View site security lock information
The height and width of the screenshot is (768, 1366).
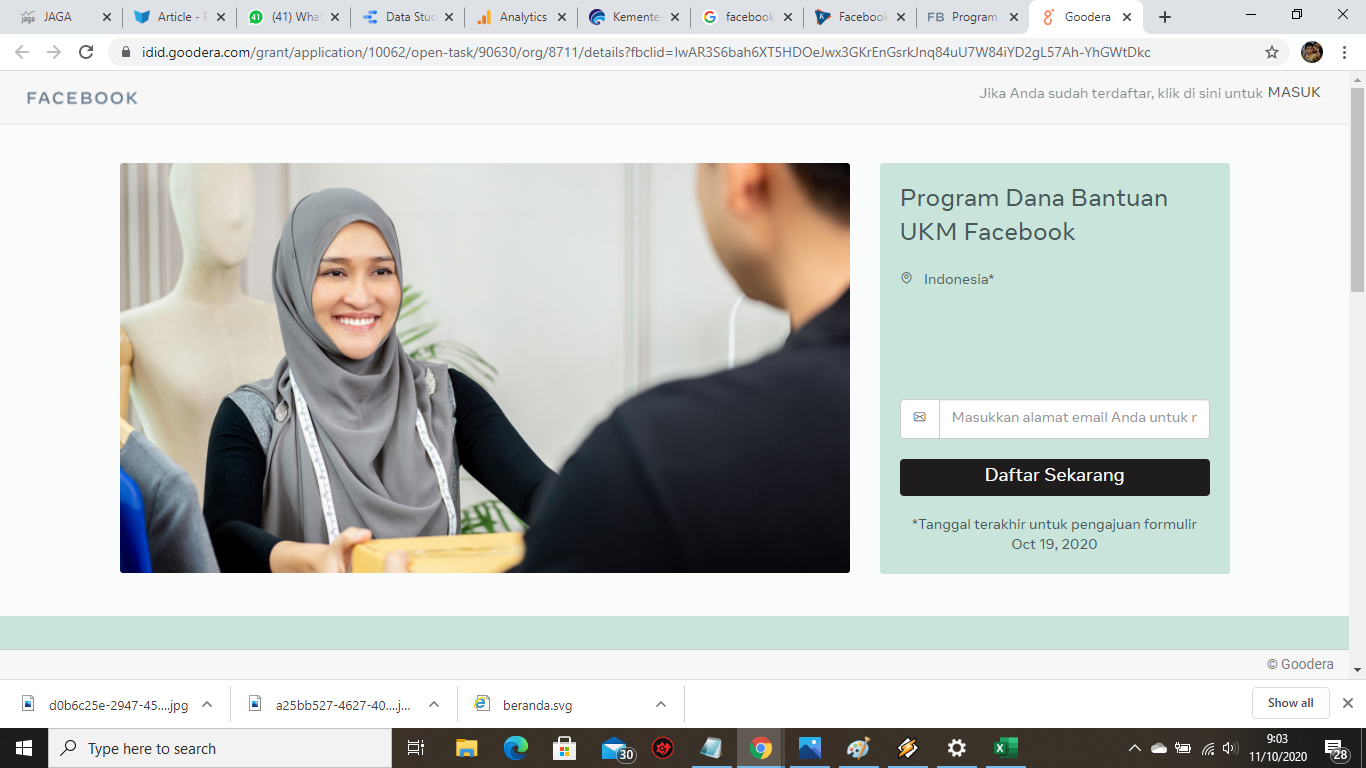point(126,52)
